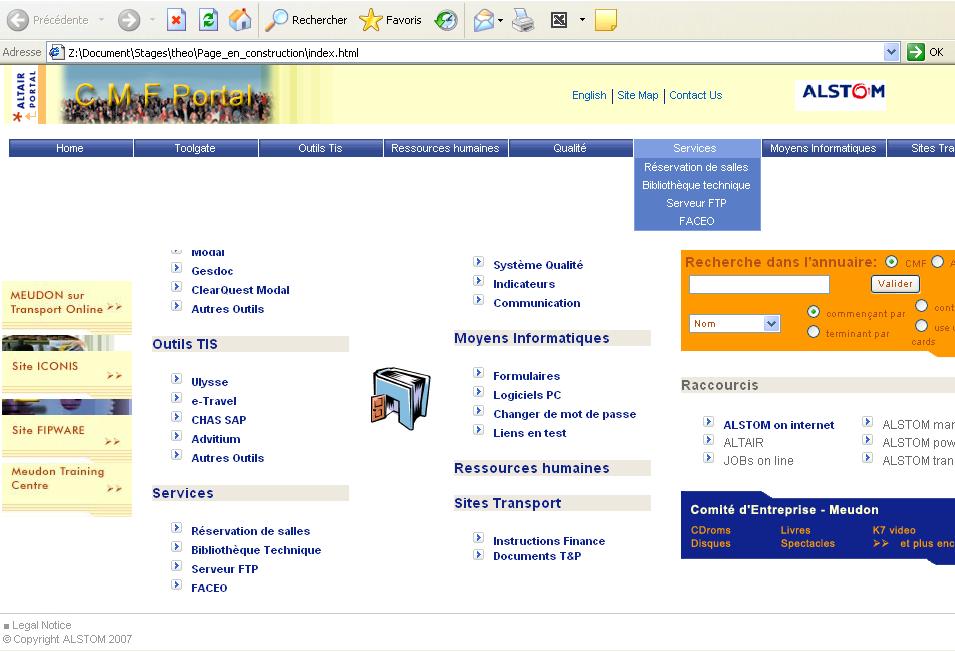Image resolution: width=955 pixels, height=652 pixels.
Task: Click the browser Back (Précédente) arrow icon
Action: coord(18,20)
